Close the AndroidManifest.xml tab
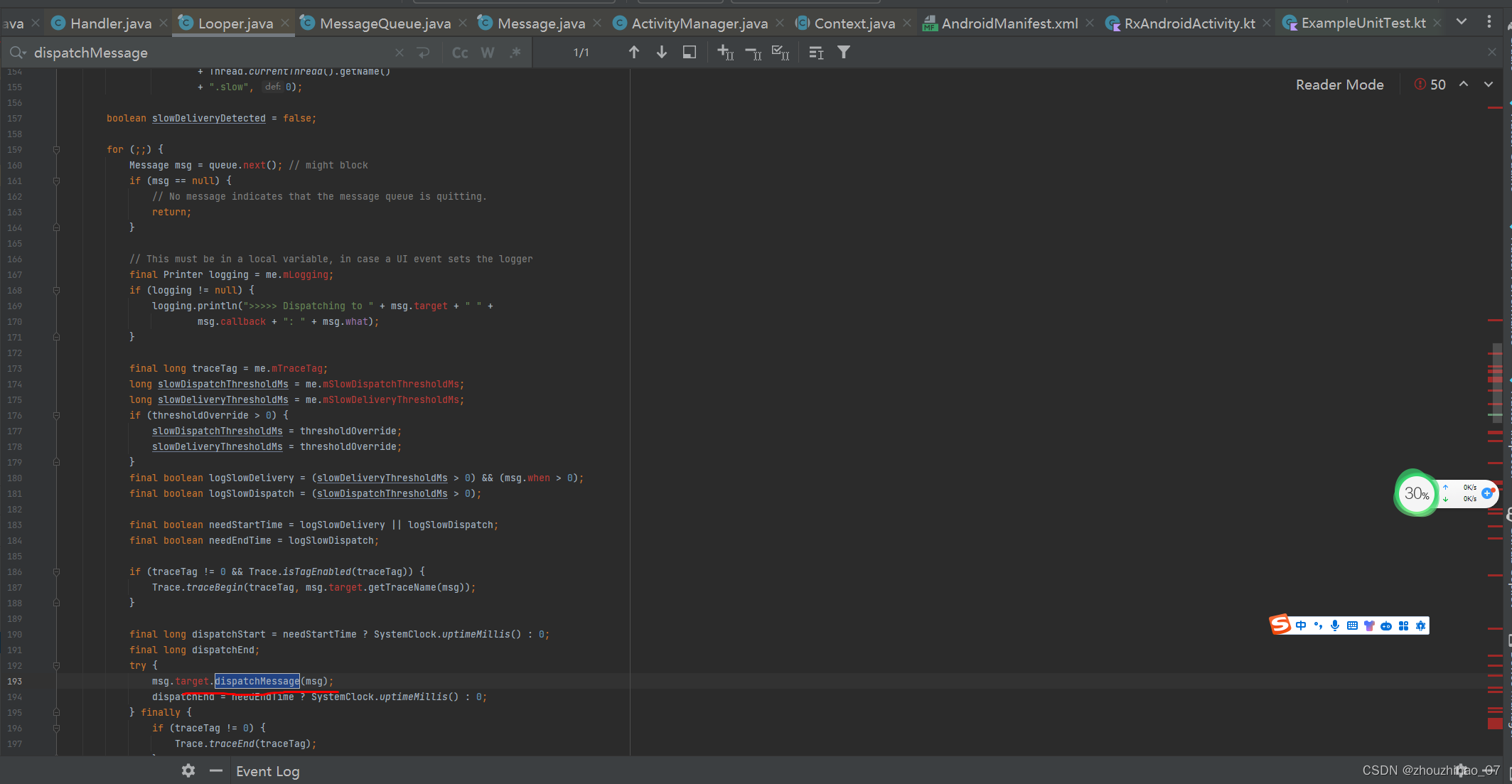 click(x=1090, y=23)
